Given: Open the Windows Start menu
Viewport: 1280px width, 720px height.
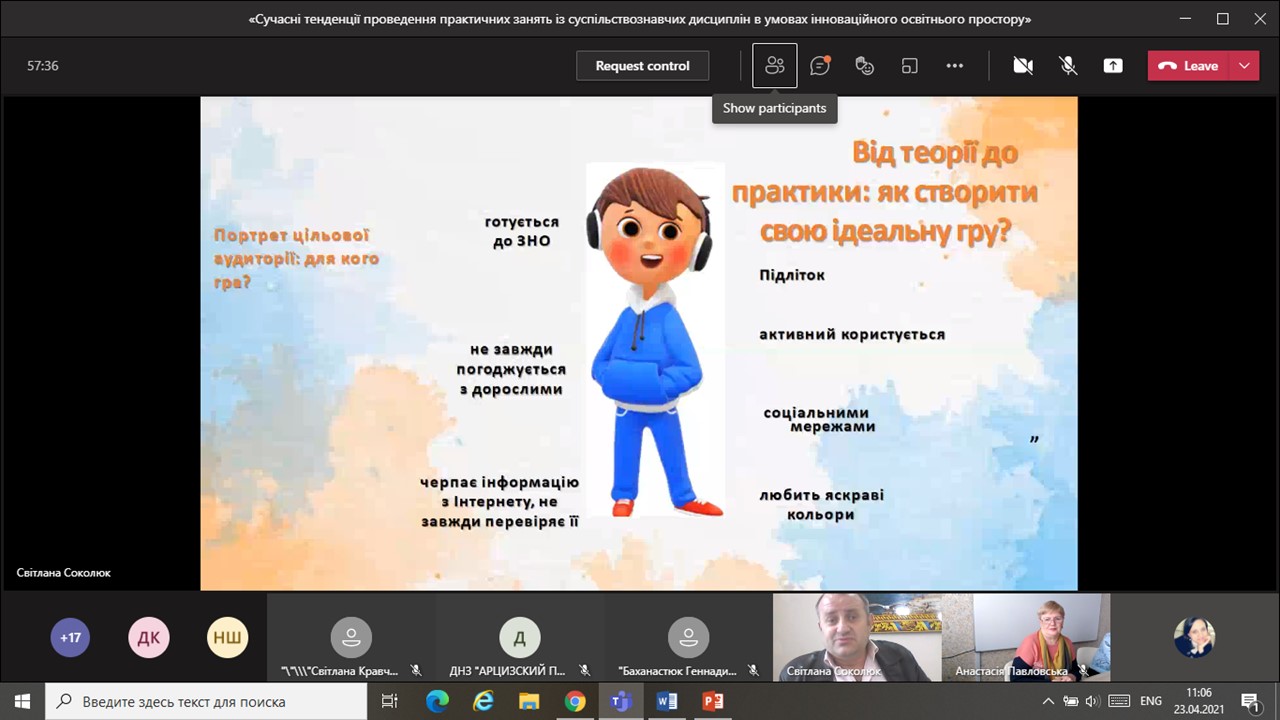Looking at the screenshot, I should pyautogui.click(x=22, y=701).
